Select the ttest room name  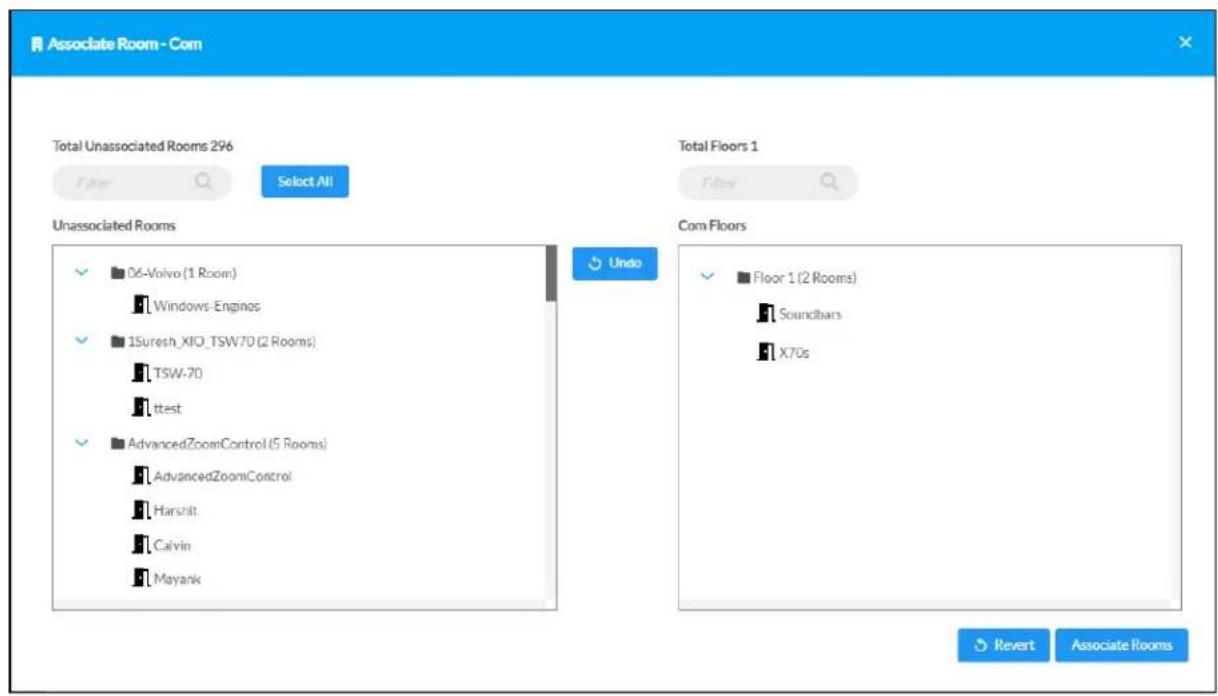pos(167,408)
